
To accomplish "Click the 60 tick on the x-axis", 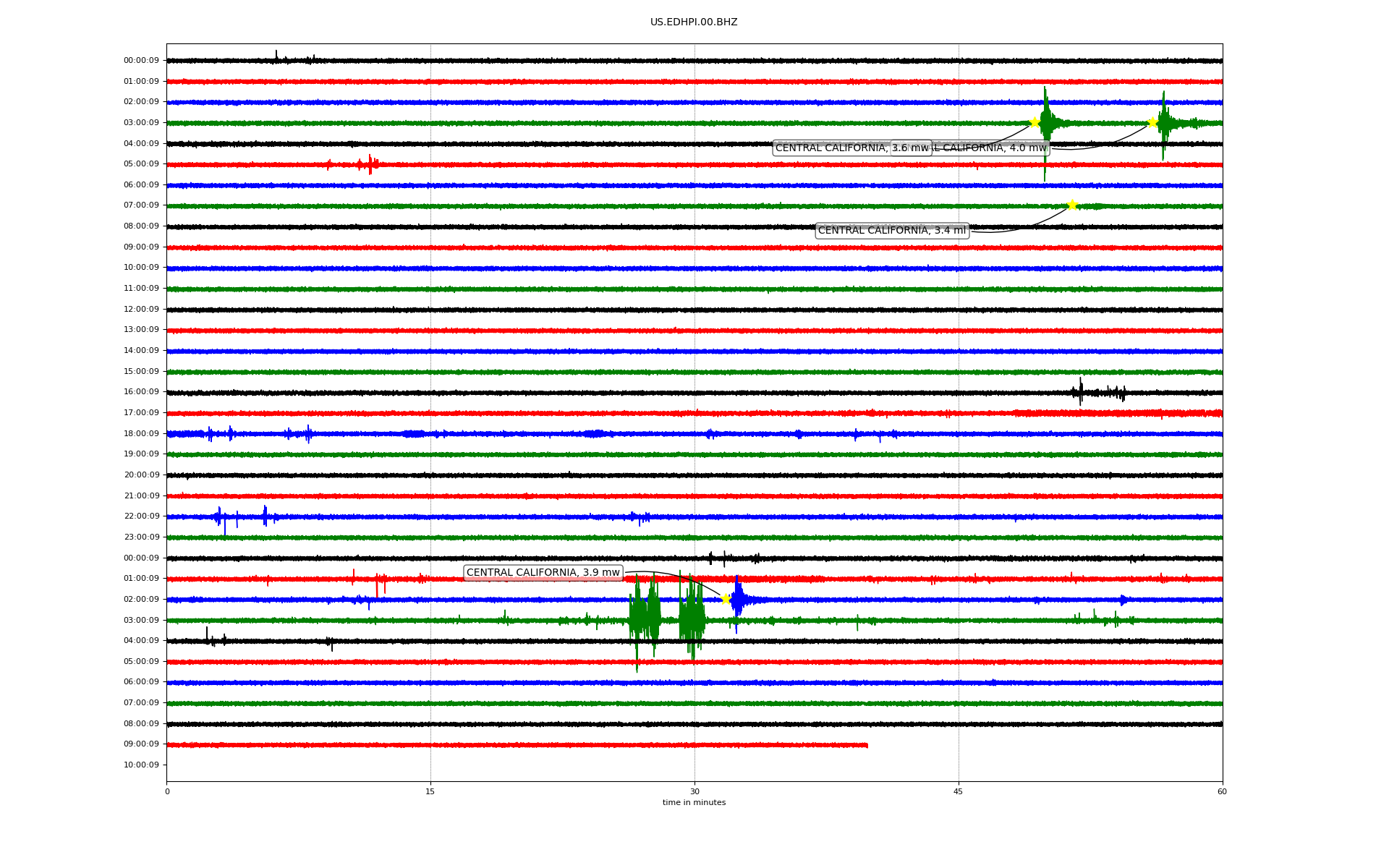I will pyautogui.click(x=1221, y=791).
